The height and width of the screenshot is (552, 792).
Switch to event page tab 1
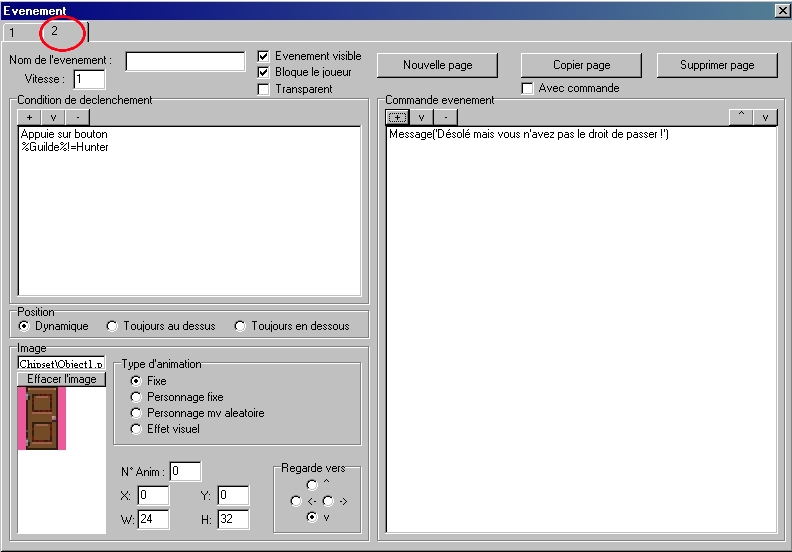coord(12,32)
